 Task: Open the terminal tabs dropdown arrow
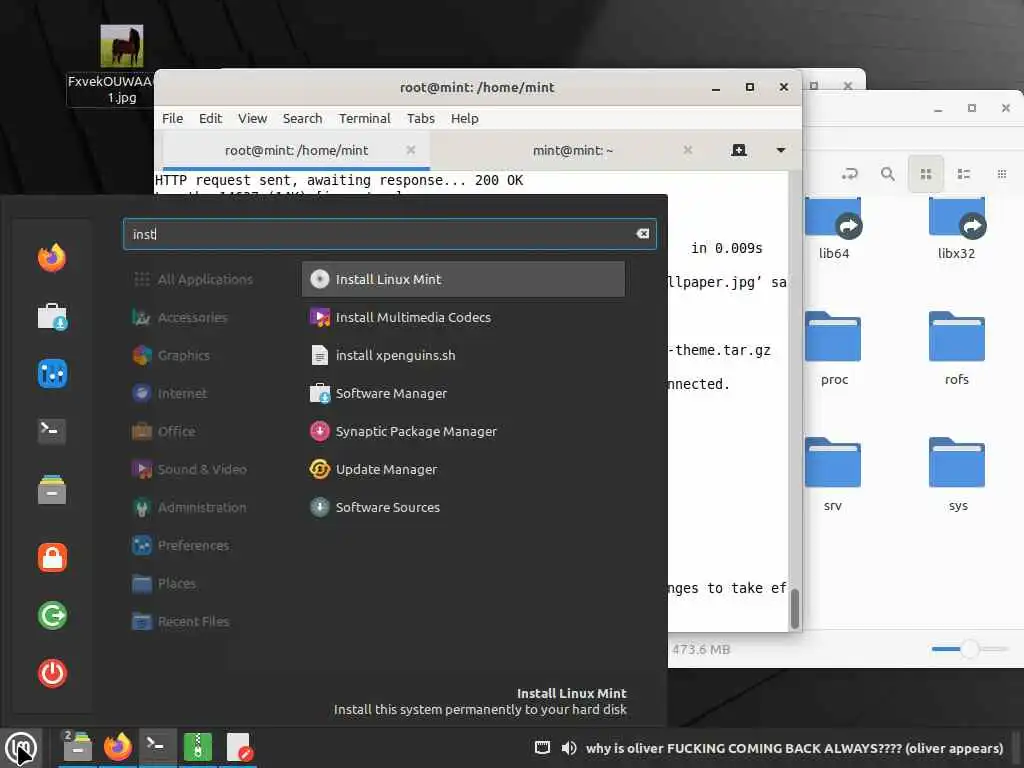780,150
